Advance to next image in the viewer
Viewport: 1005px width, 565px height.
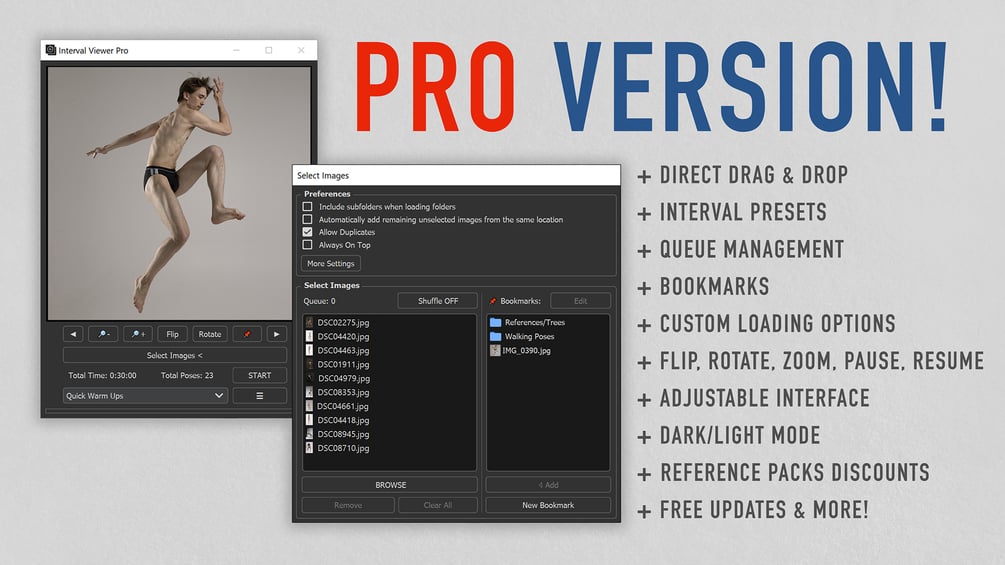tap(276, 334)
